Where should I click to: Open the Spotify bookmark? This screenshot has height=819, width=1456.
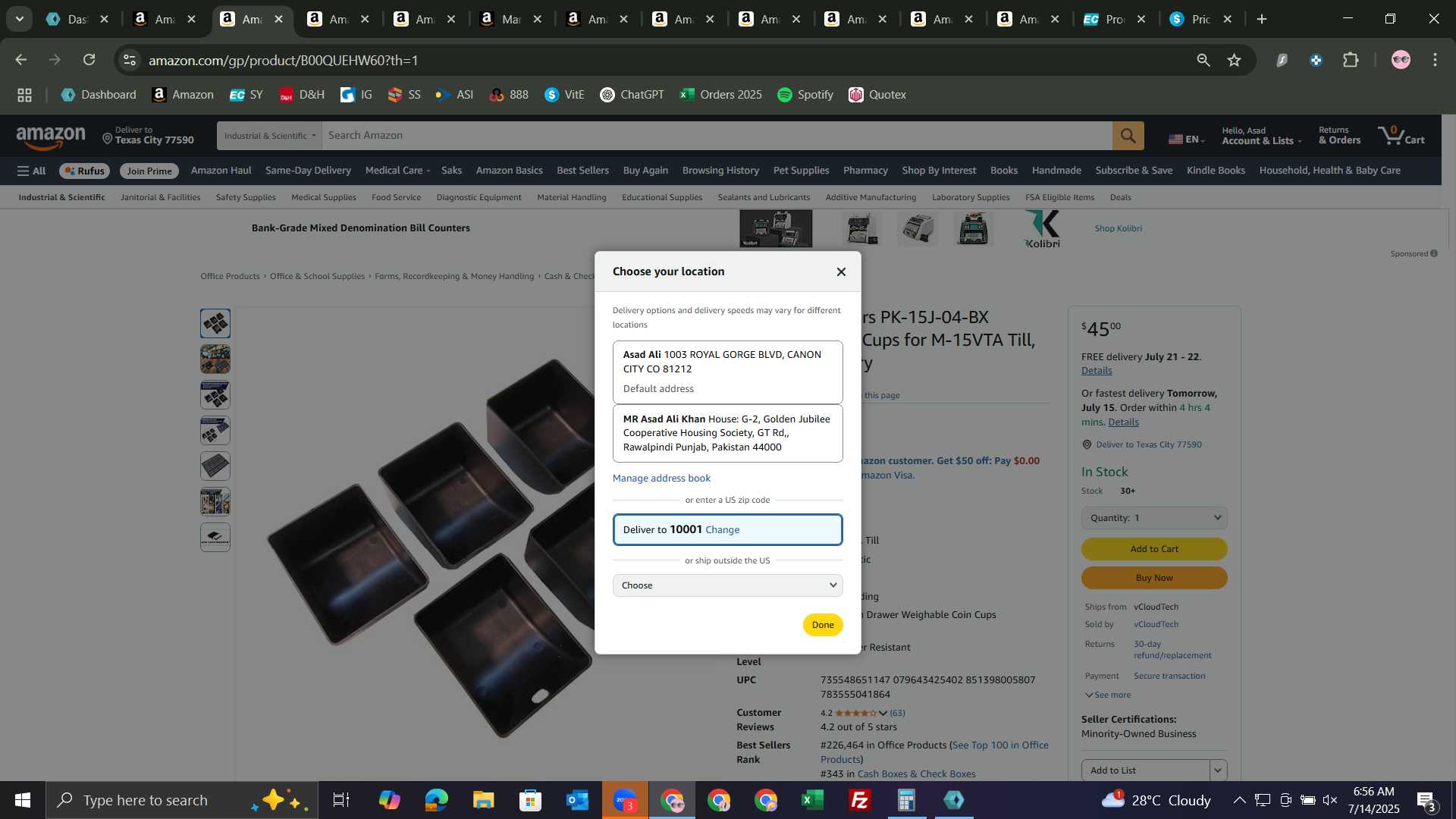point(805,95)
